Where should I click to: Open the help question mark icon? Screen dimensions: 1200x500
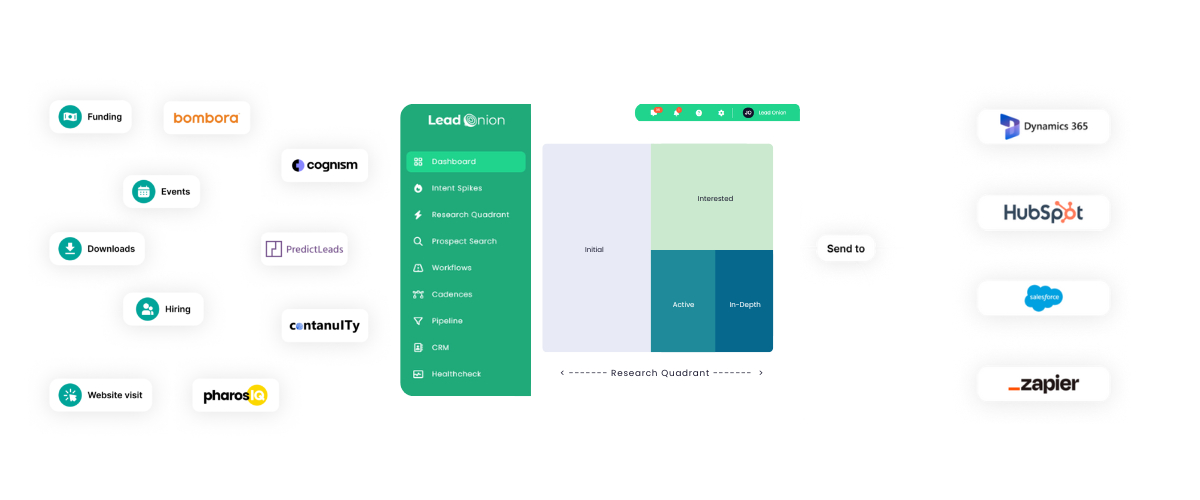tap(699, 113)
